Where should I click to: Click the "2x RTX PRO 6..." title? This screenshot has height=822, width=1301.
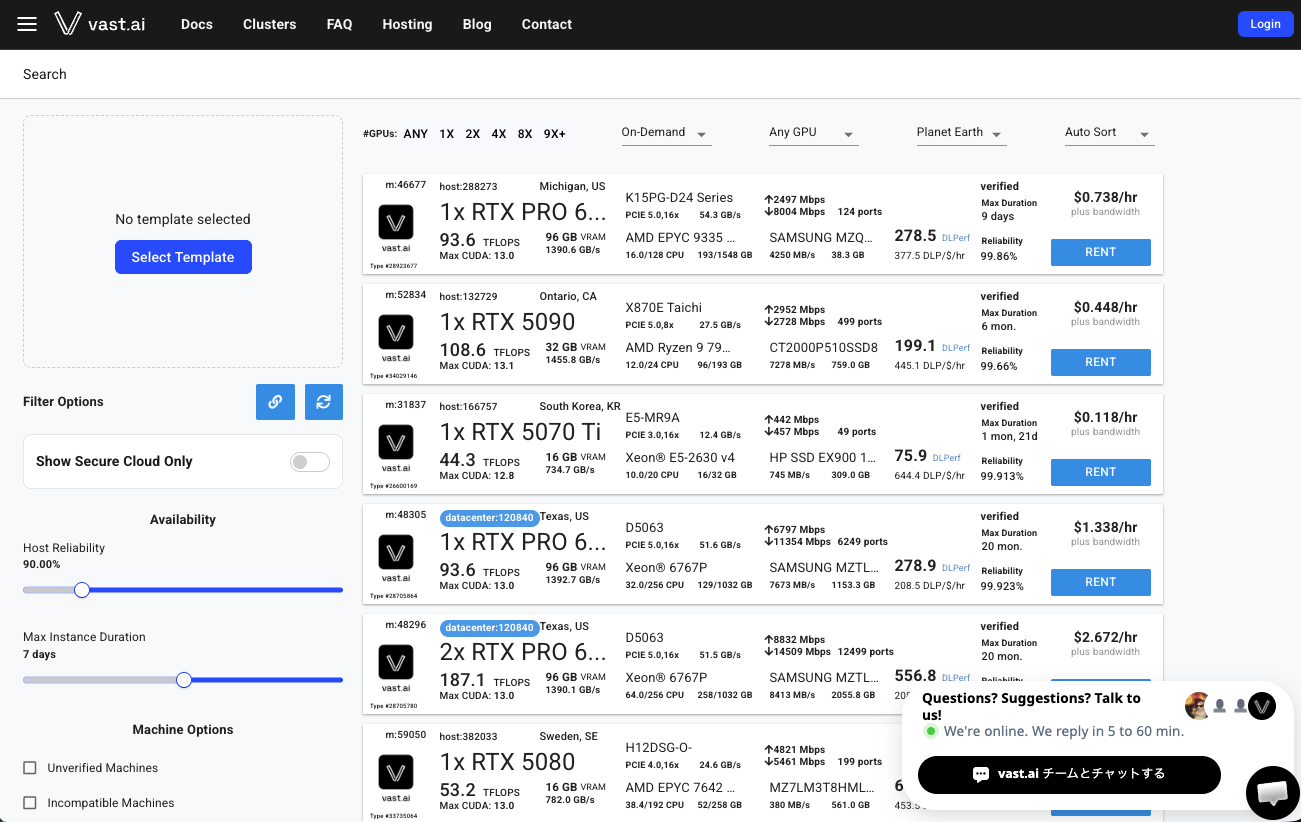click(x=523, y=652)
